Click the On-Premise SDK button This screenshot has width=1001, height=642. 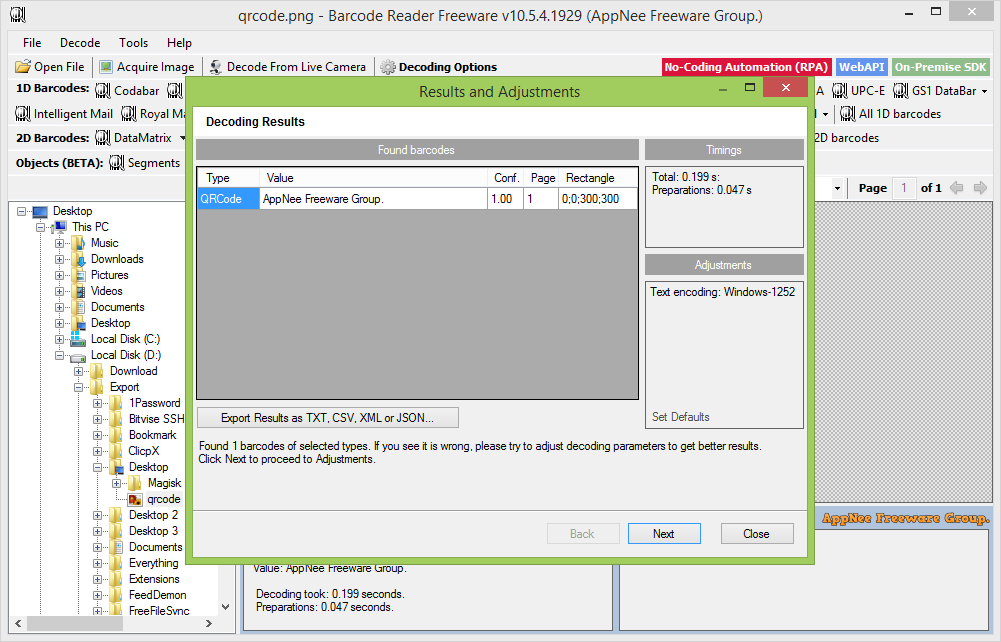pyautogui.click(x=940, y=67)
